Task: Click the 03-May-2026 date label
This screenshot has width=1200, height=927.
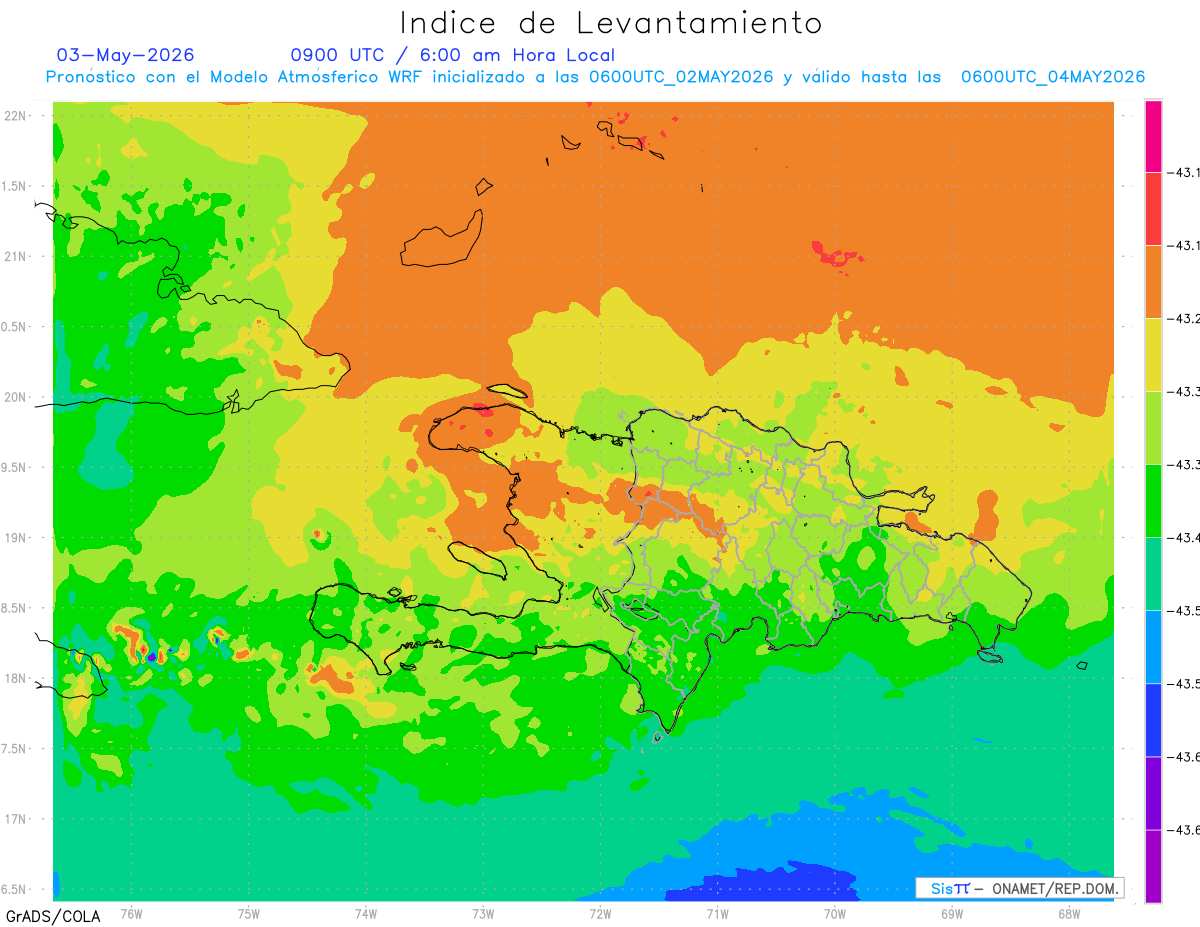Action: 126,55
